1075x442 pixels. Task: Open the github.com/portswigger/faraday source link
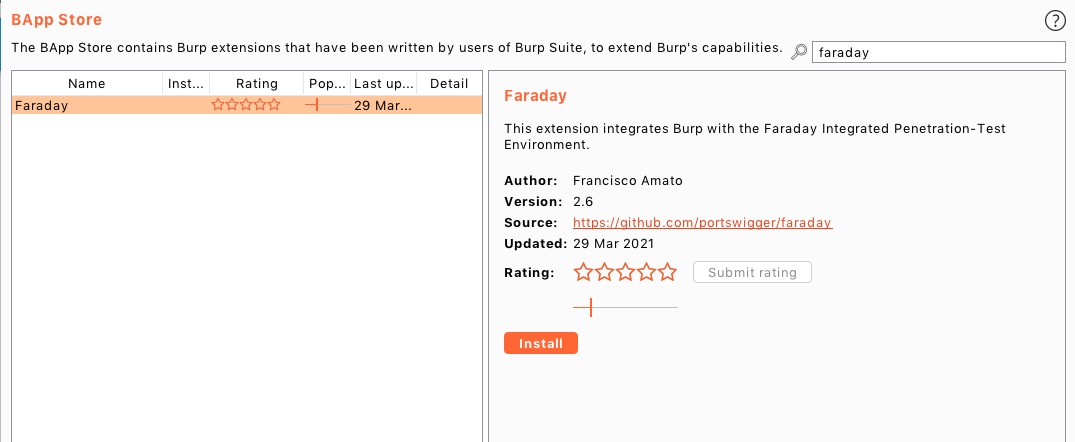[x=703, y=223]
